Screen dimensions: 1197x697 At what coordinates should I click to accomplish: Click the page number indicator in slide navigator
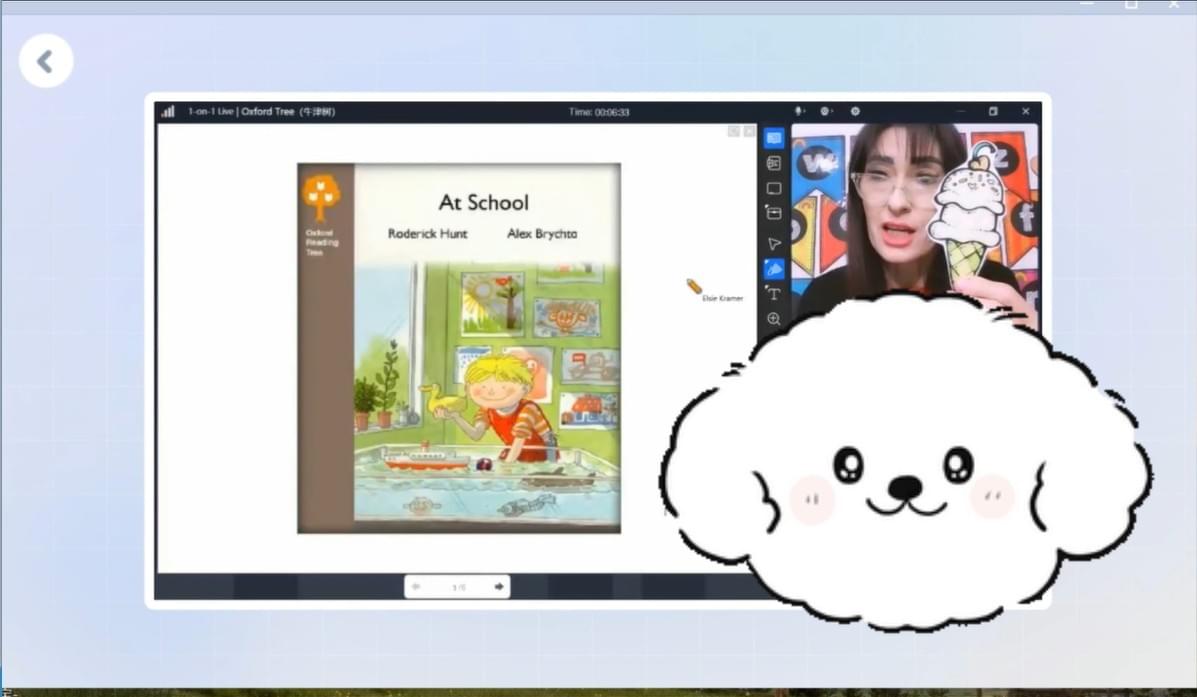pyautogui.click(x=458, y=587)
